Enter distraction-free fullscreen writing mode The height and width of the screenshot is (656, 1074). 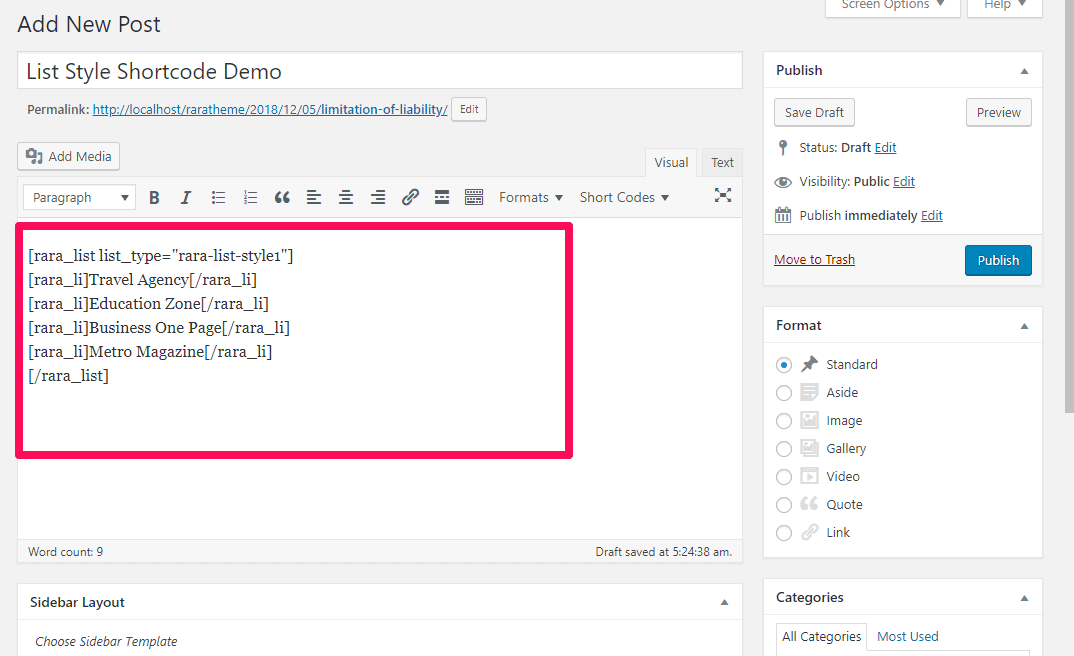(723, 195)
